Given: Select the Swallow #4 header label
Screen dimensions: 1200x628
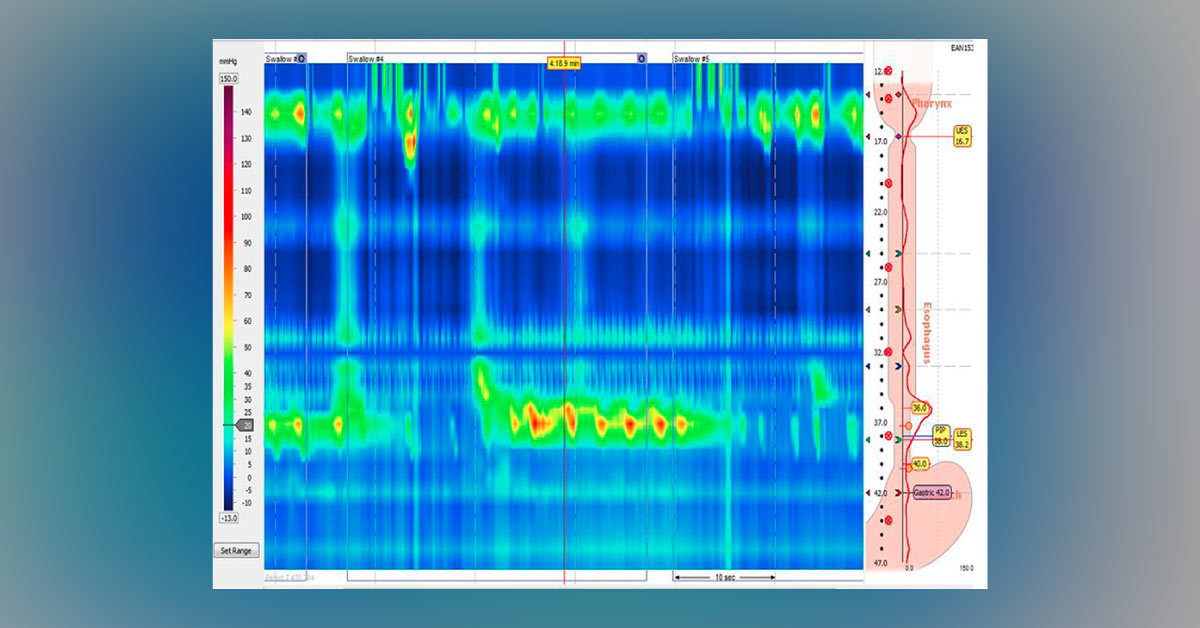Looking at the screenshot, I should 366,59.
